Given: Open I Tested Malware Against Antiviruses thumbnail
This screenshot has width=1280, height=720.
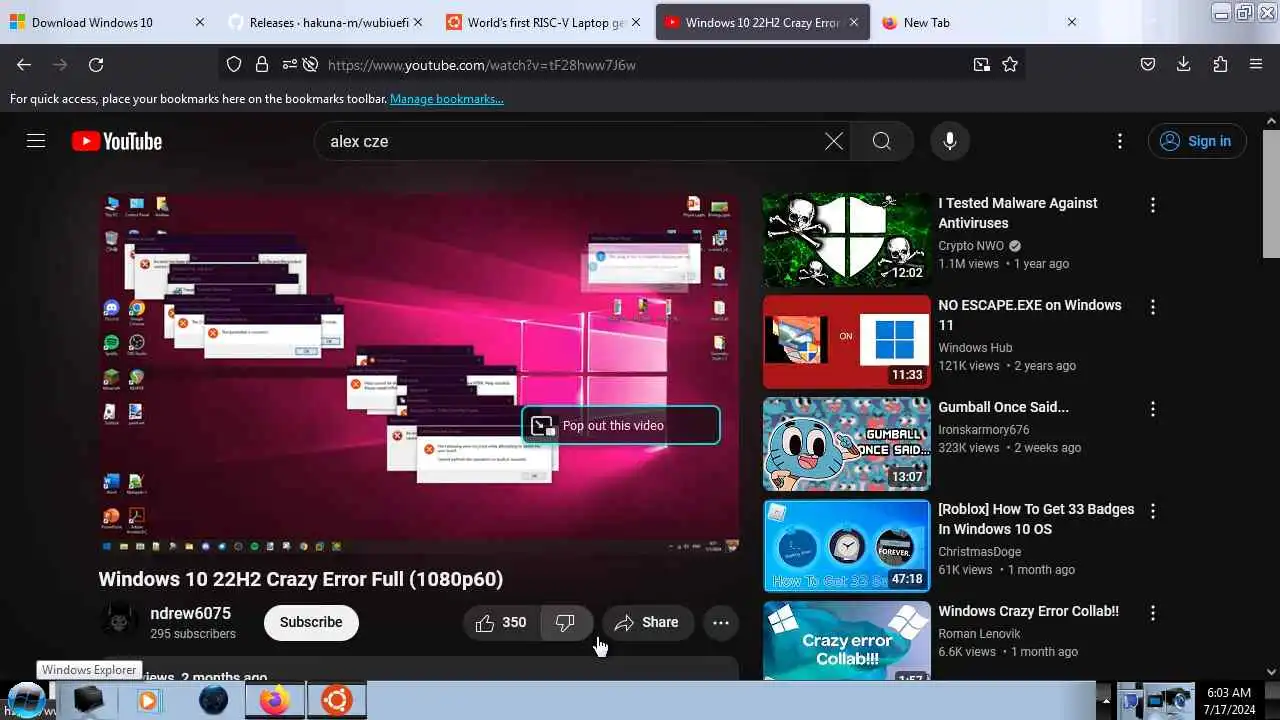Looking at the screenshot, I should tap(846, 240).
